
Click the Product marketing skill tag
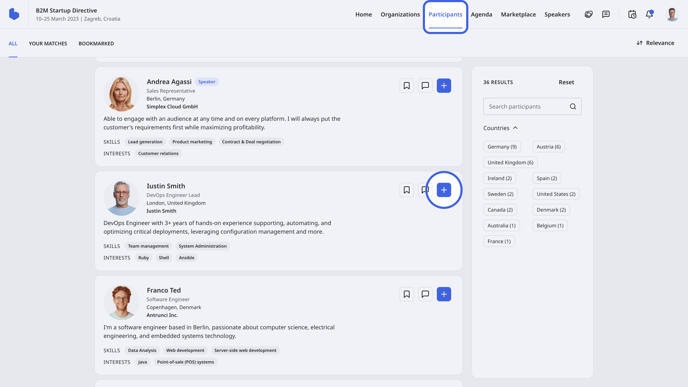pyautogui.click(x=192, y=142)
